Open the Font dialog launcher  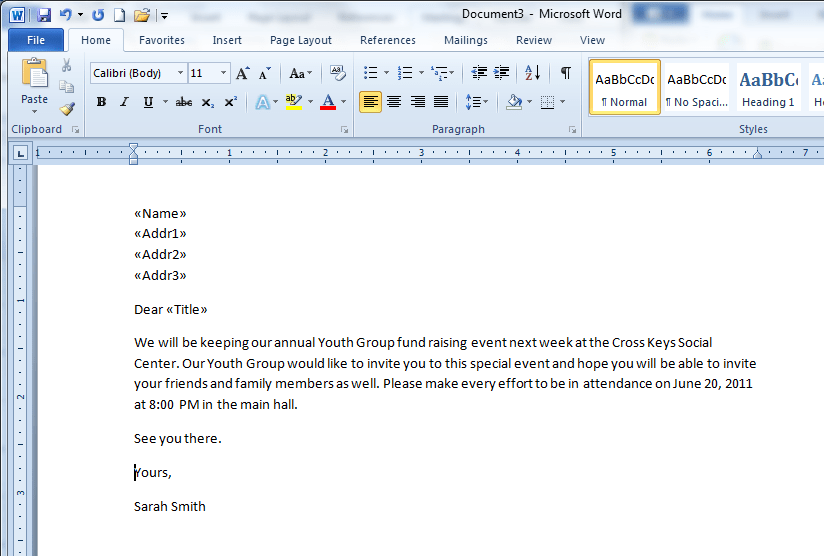344,130
